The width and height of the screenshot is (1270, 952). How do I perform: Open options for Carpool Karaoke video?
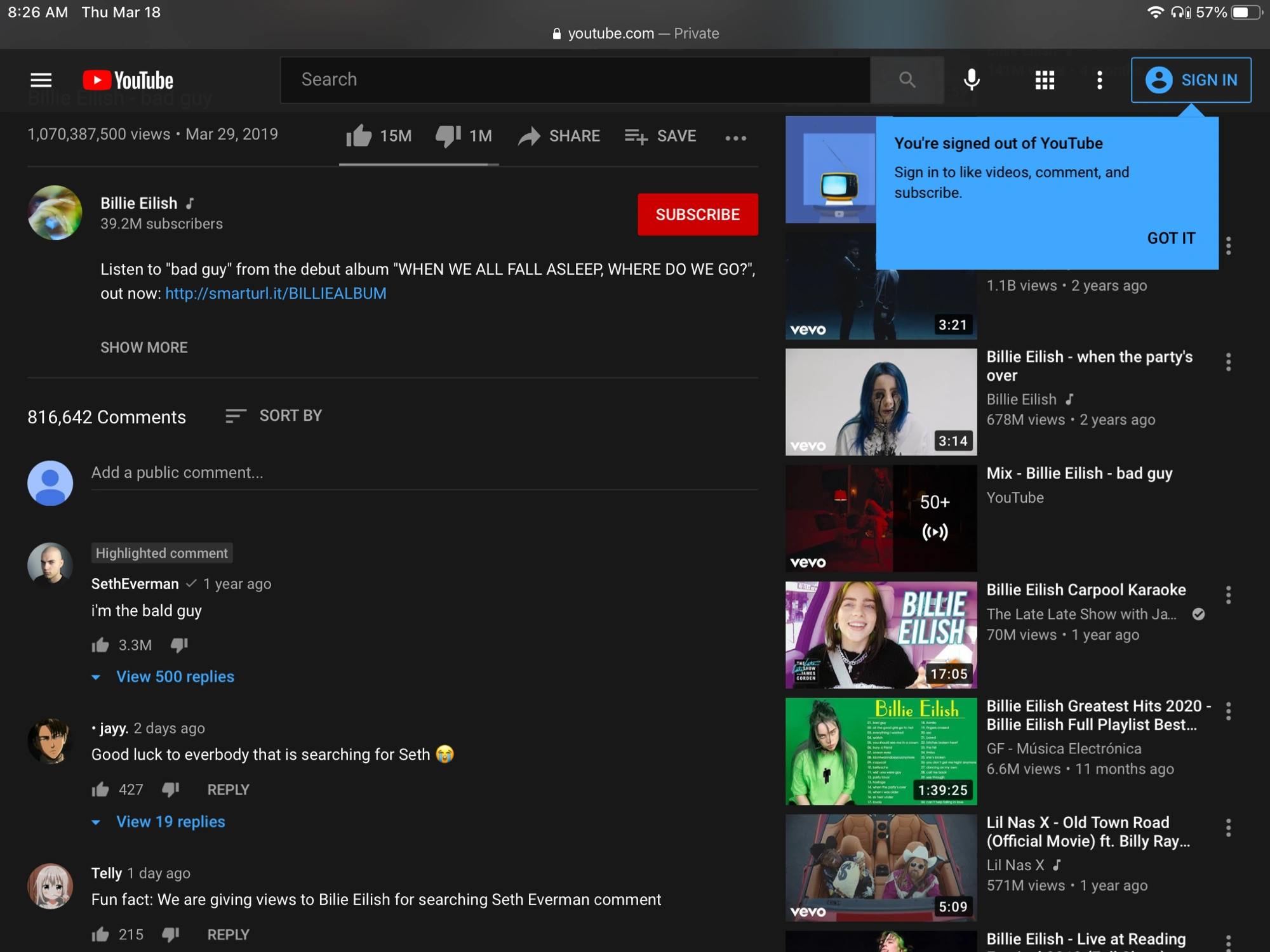click(1228, 595)
